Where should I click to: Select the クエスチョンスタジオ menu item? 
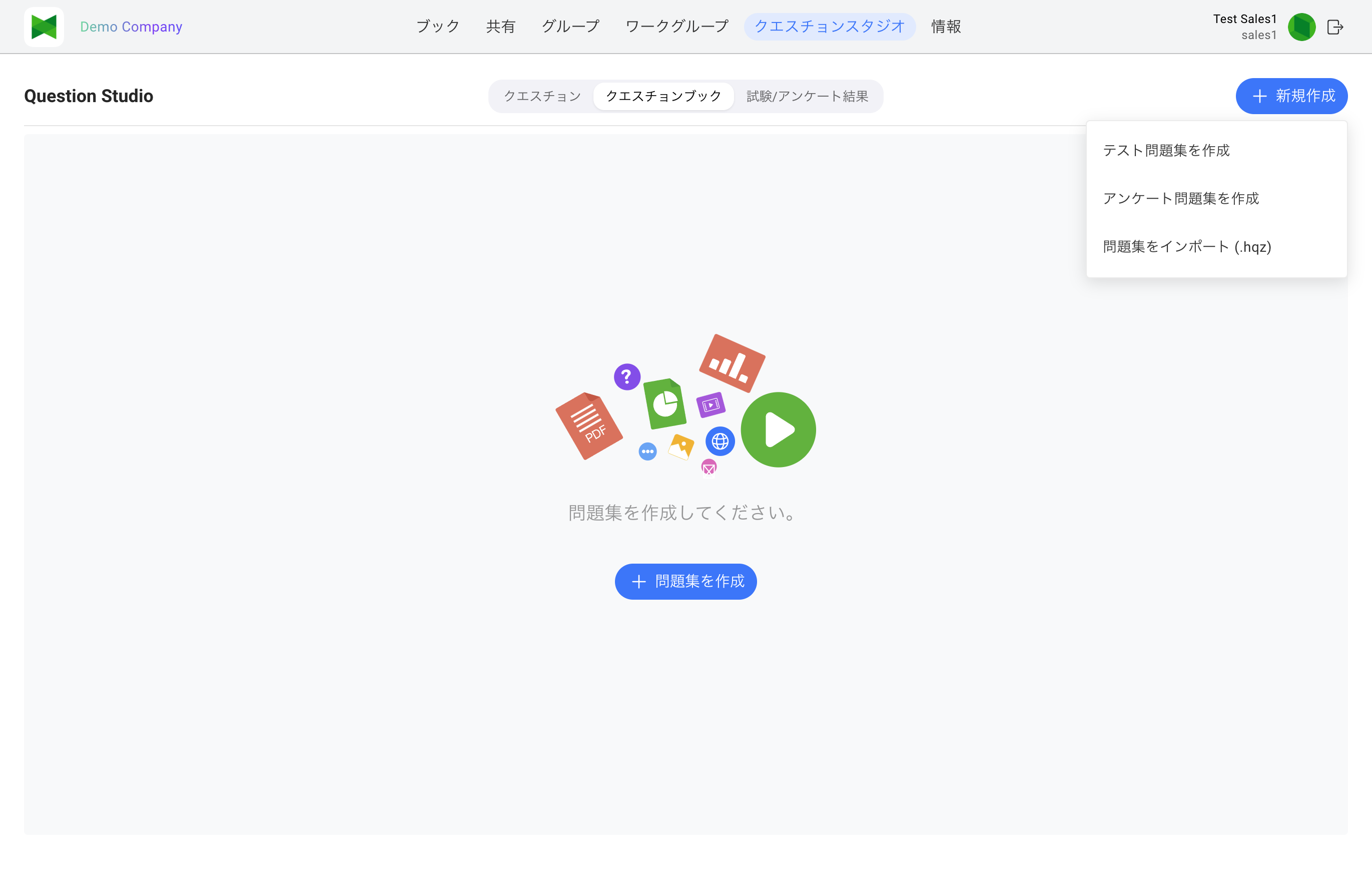[x=830, y=27]
